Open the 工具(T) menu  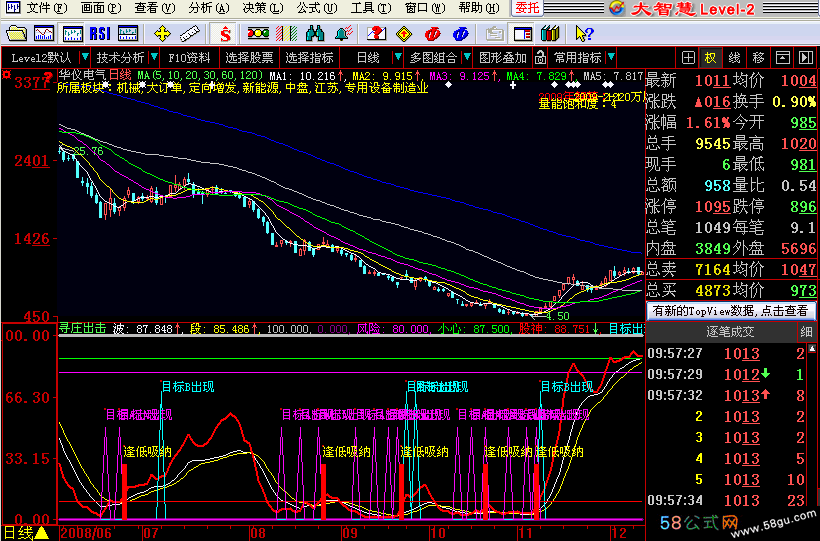pyautogui.click(x=371, y=8)
